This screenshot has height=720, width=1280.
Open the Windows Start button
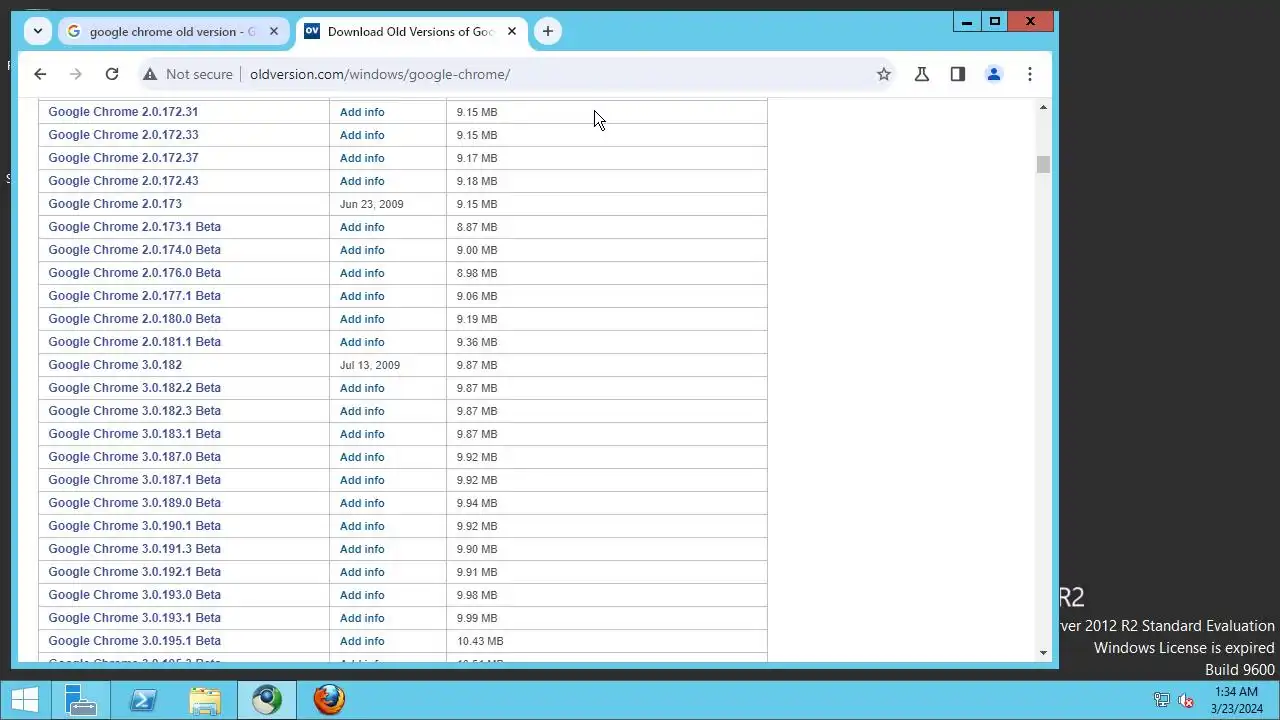click(25, 700)
